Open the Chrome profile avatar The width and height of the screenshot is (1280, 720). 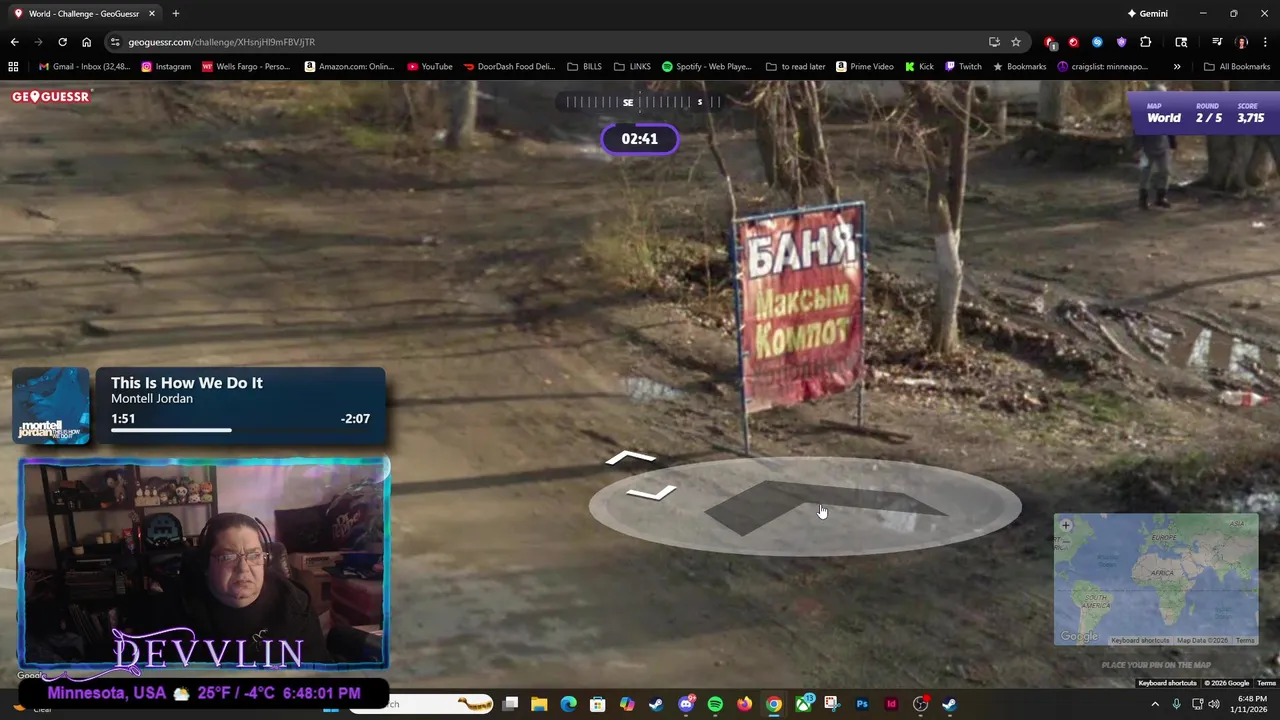click(1242, 42)
